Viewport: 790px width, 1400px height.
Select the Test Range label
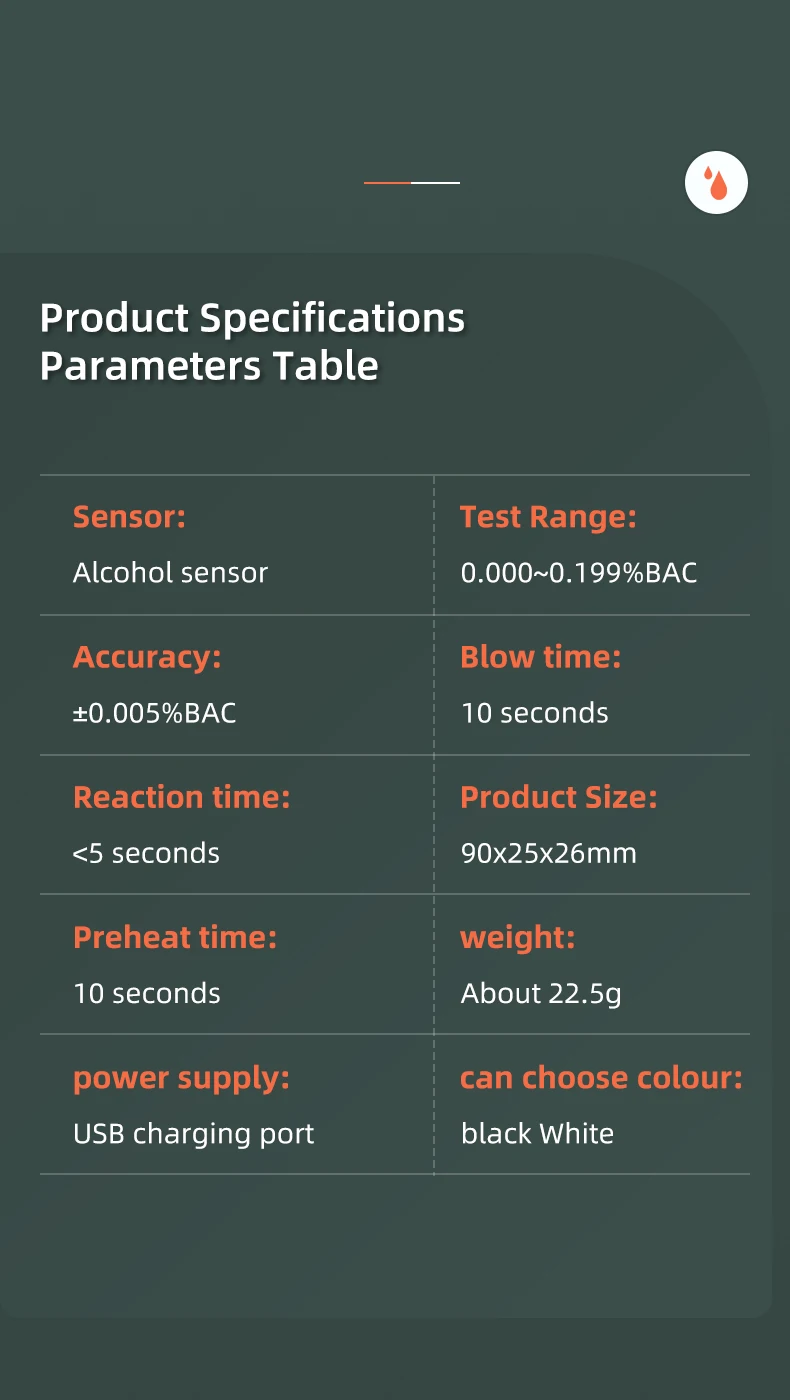click(548, 517)
